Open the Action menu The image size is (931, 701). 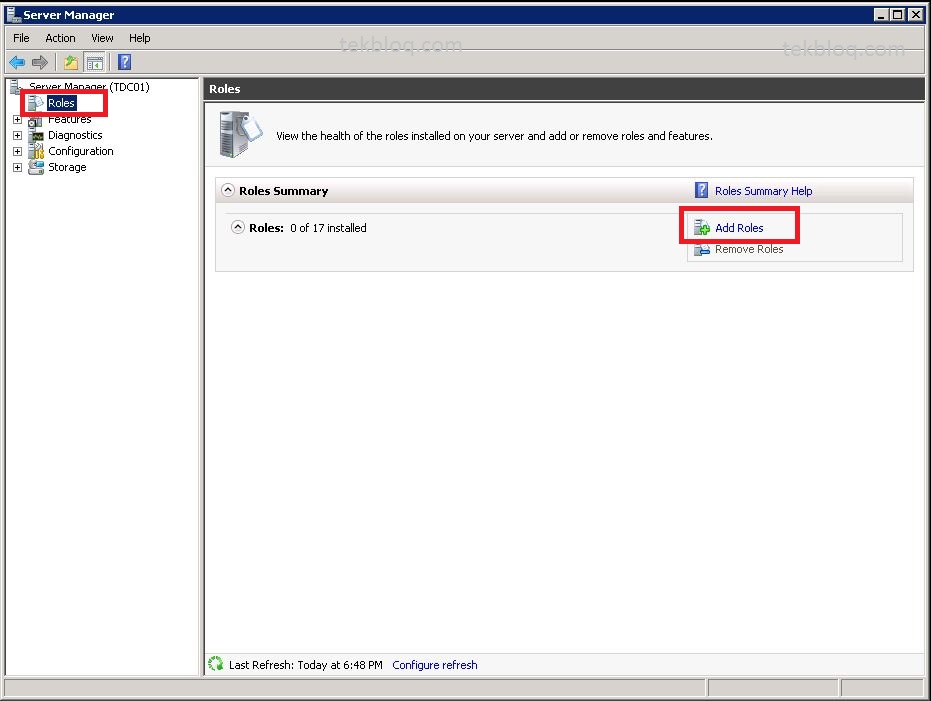click(x=61, y=38)
